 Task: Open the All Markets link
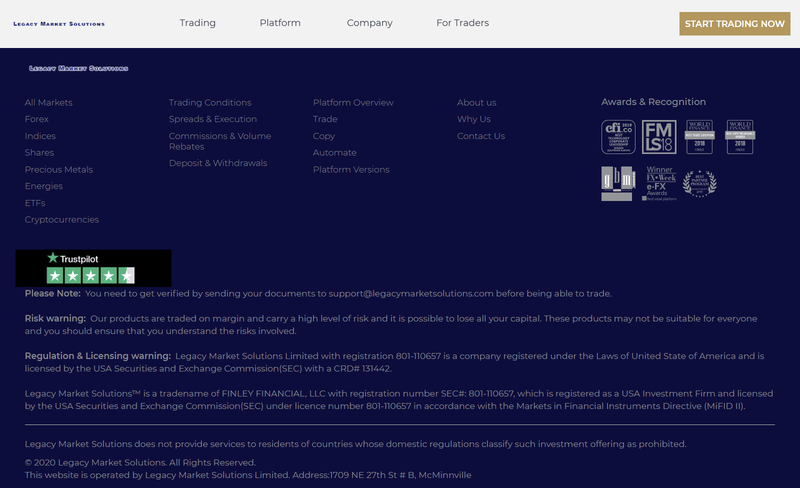click(48, 103)
